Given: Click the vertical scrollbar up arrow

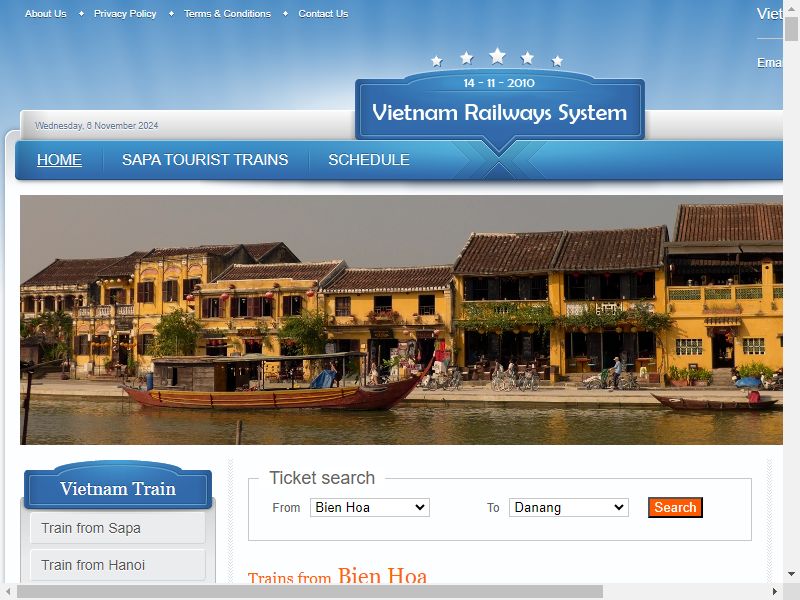Looking at the screenshot, I should (791, 7).
